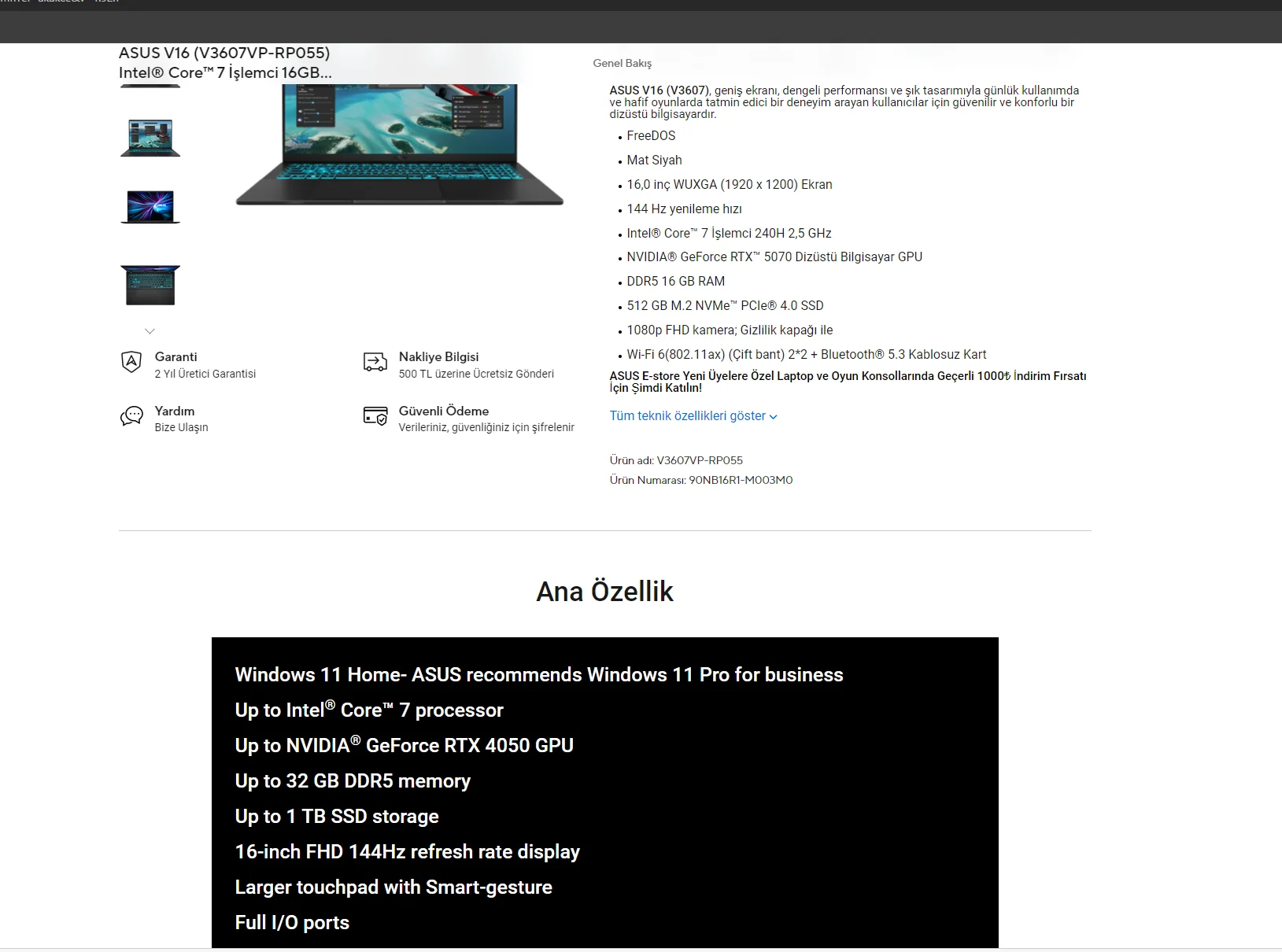Screen dimensions: 1282x952
Task: Click the Ürün adı V3607VP-RP055 text
Action: [x=676, y=461]
